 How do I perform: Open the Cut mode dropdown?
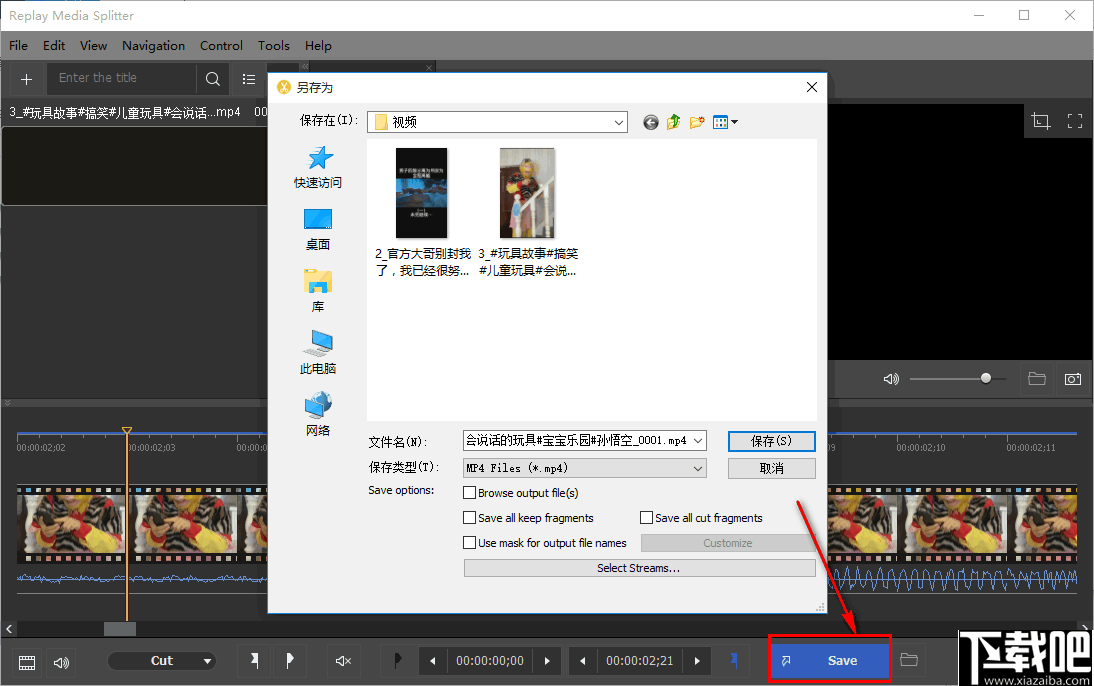163,661
